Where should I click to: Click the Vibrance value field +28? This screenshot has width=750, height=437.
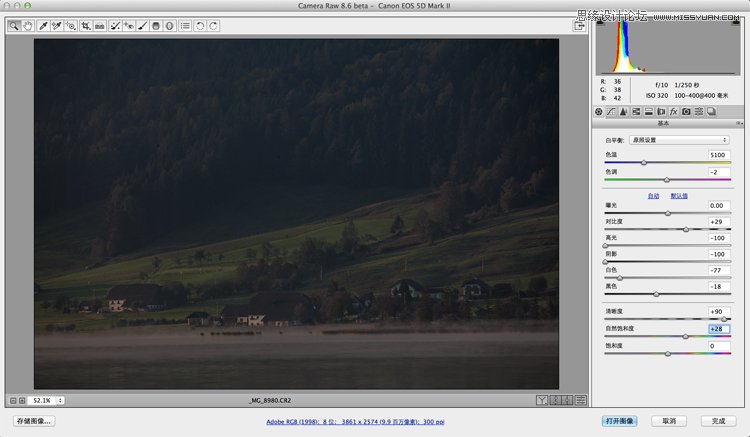pos(719,329)
